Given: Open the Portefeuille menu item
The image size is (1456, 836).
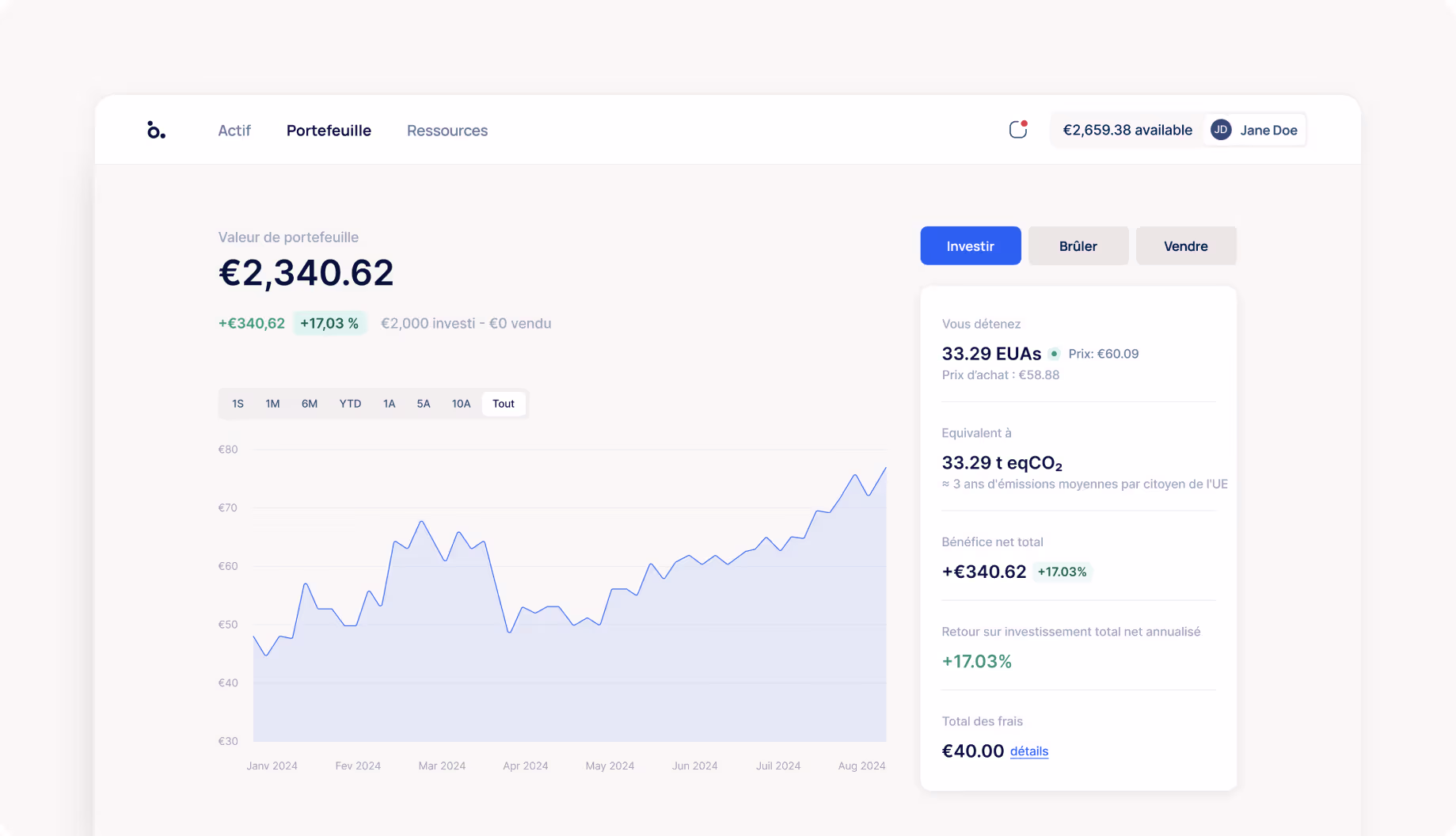Looking at the screenshot, I should click(329, 131).
